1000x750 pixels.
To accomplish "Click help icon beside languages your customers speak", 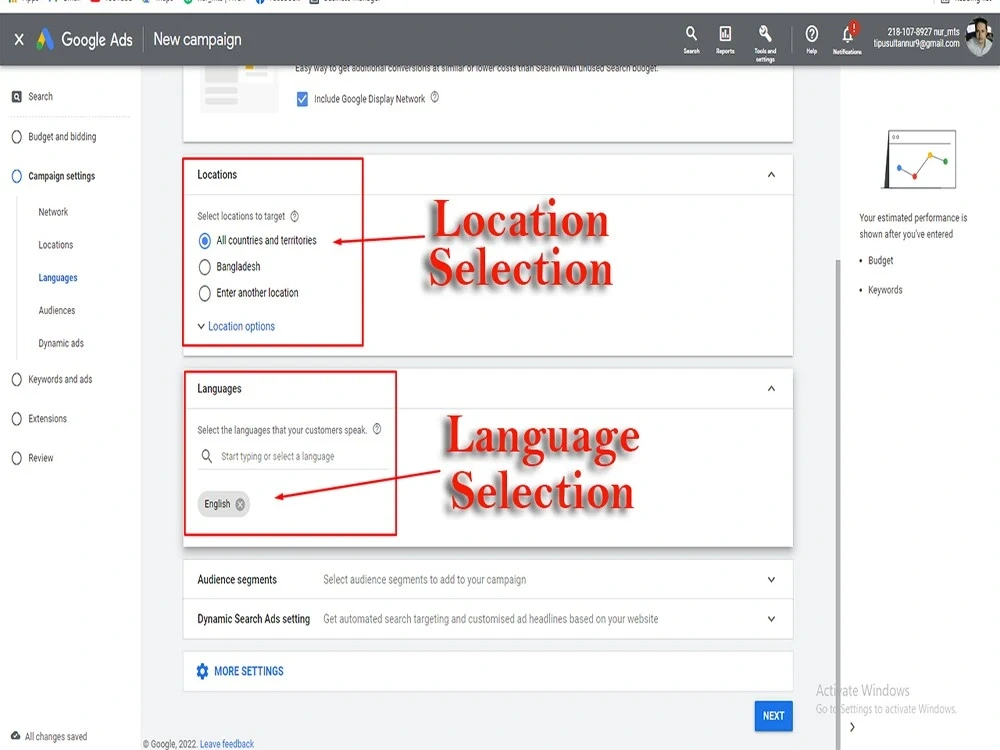I will point(377,429).
